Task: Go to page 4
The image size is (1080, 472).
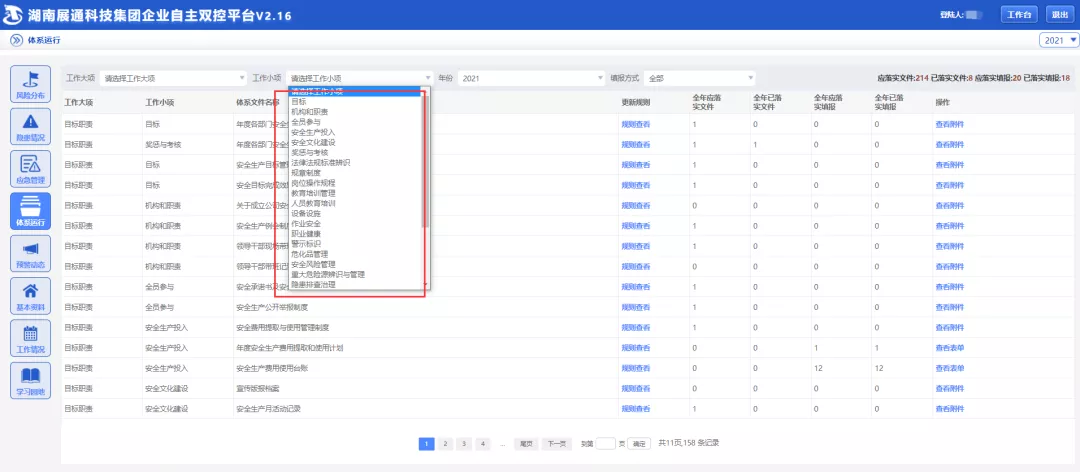Action: [x=484, y=444]
